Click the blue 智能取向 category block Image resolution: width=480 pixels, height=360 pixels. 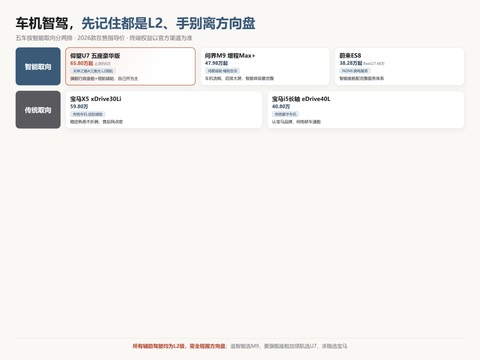[x=38, y=66]
